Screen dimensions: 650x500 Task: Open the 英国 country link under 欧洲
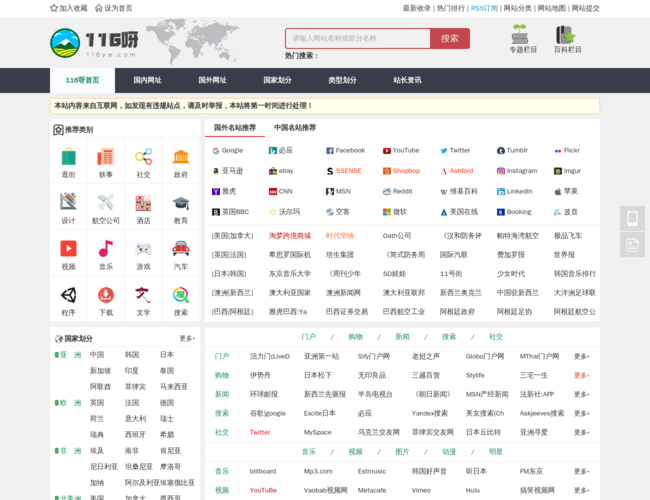click(97, 403)
